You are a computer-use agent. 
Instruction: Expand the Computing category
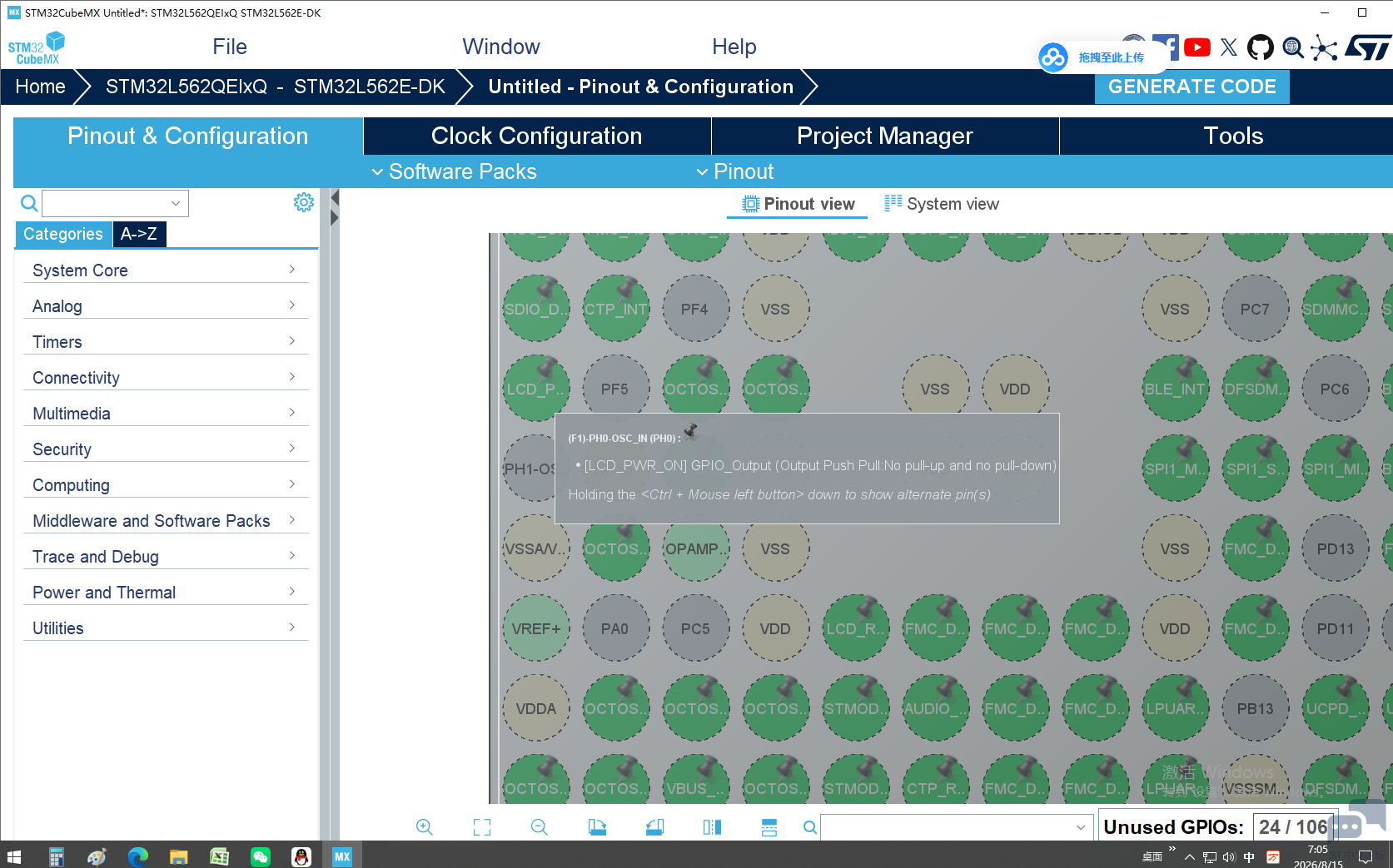pos(166,485)
